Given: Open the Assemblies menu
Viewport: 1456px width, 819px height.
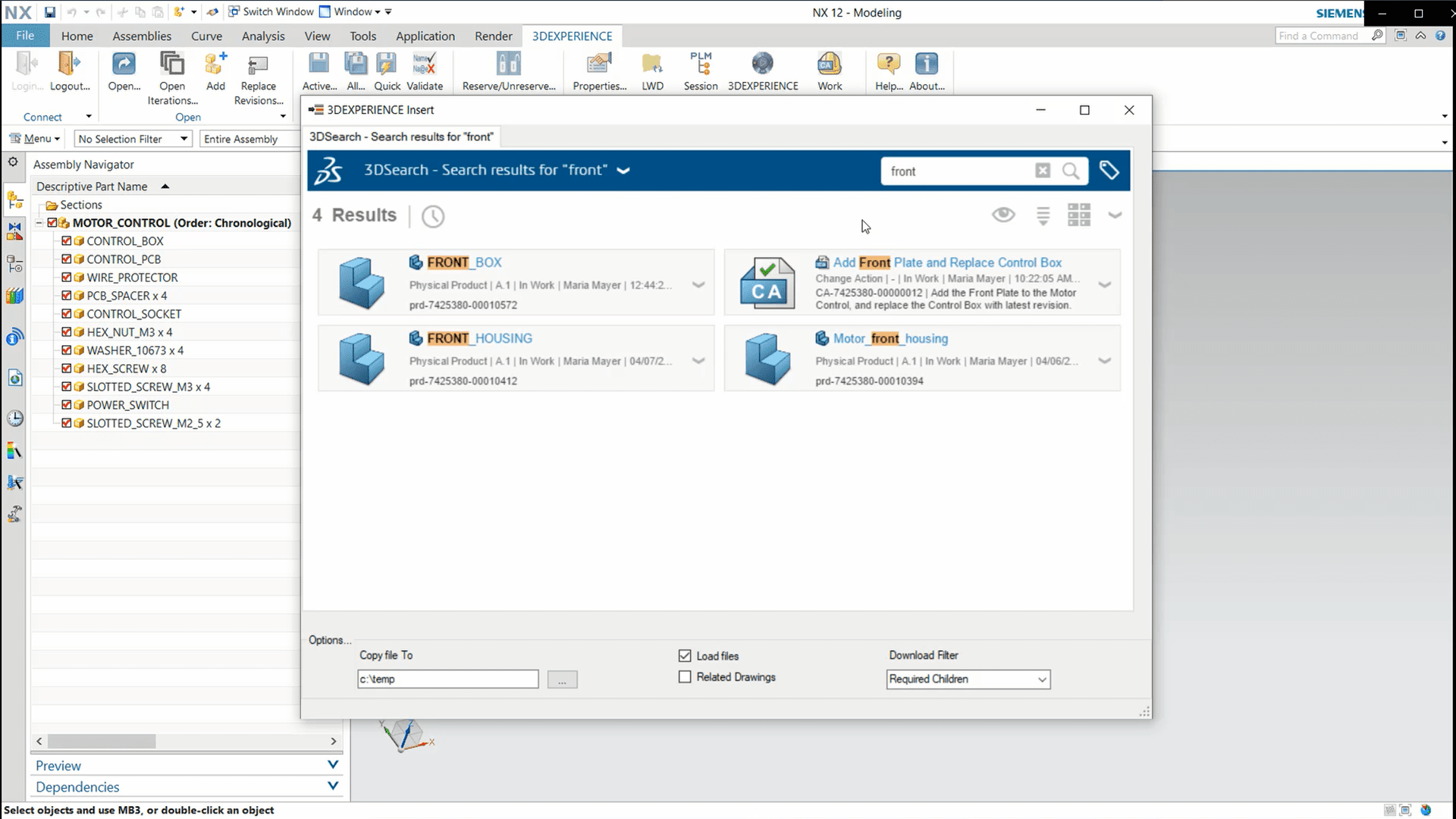Looking at the screenshot, I should 142,36.
